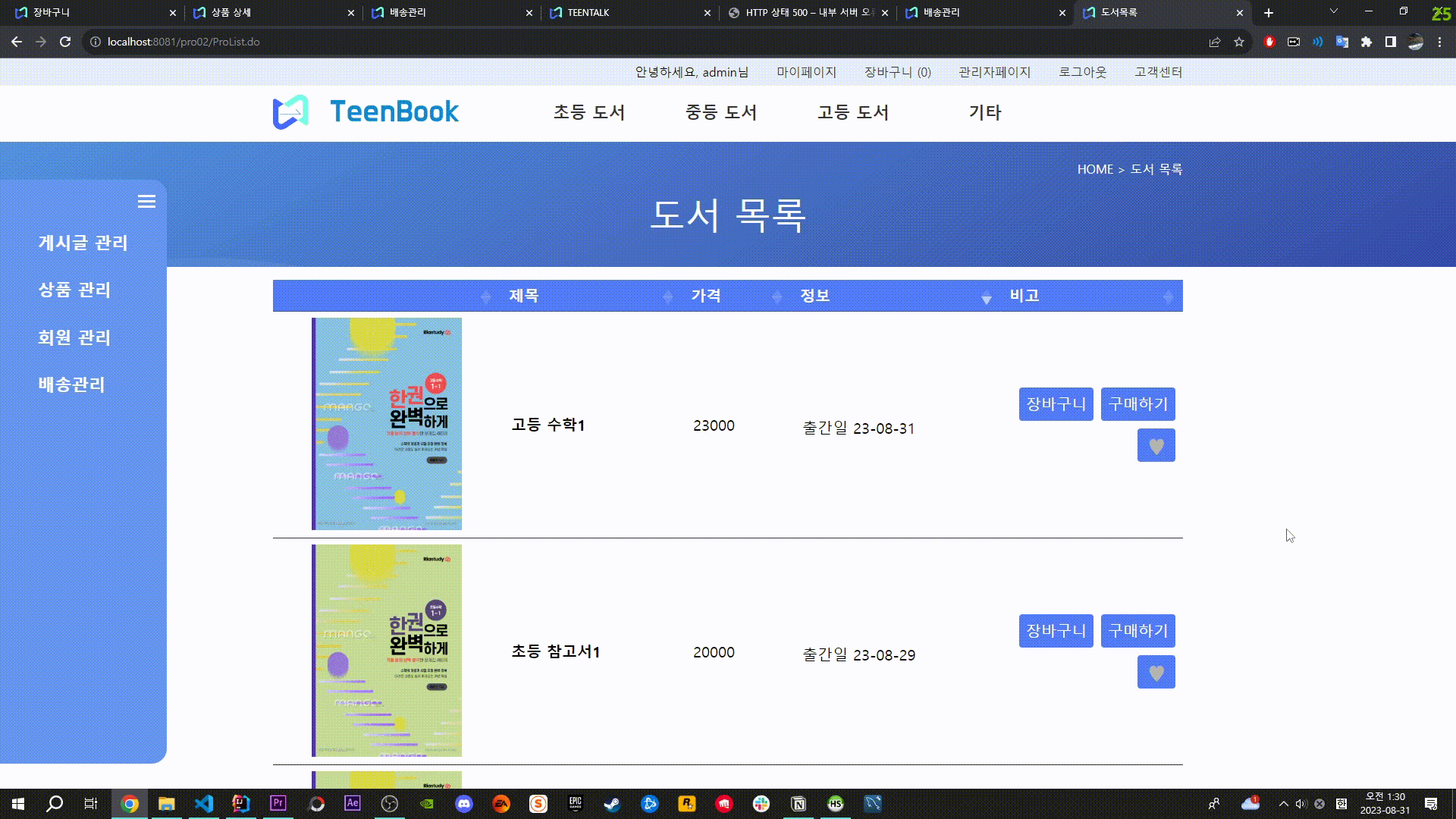Click the 로그아웃 link in the top bar
The width and height of the screenshot is (1456, 819).
tap(1082, 72)
